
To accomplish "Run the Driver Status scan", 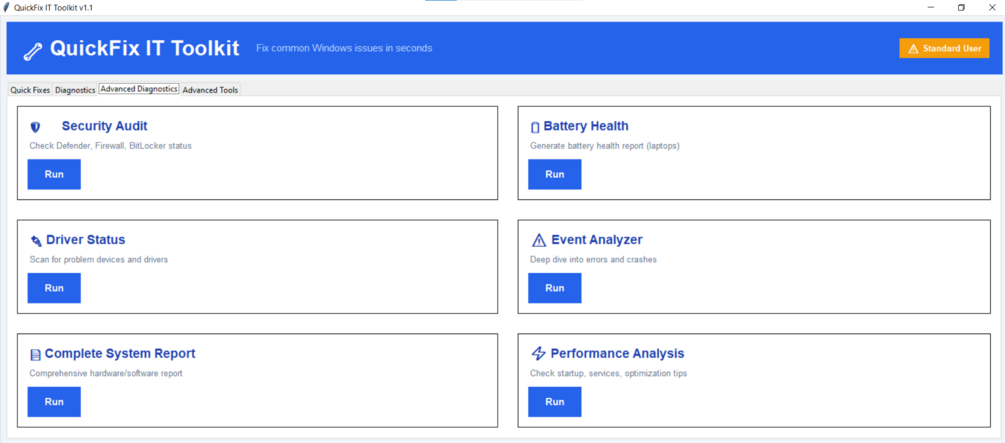I will [x=54, y=288].
